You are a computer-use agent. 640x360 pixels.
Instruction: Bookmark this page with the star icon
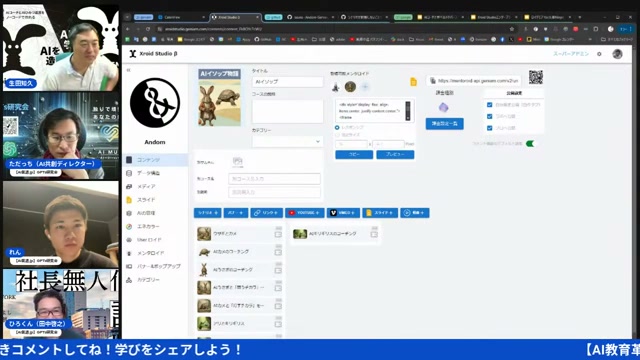coord(511,29)
